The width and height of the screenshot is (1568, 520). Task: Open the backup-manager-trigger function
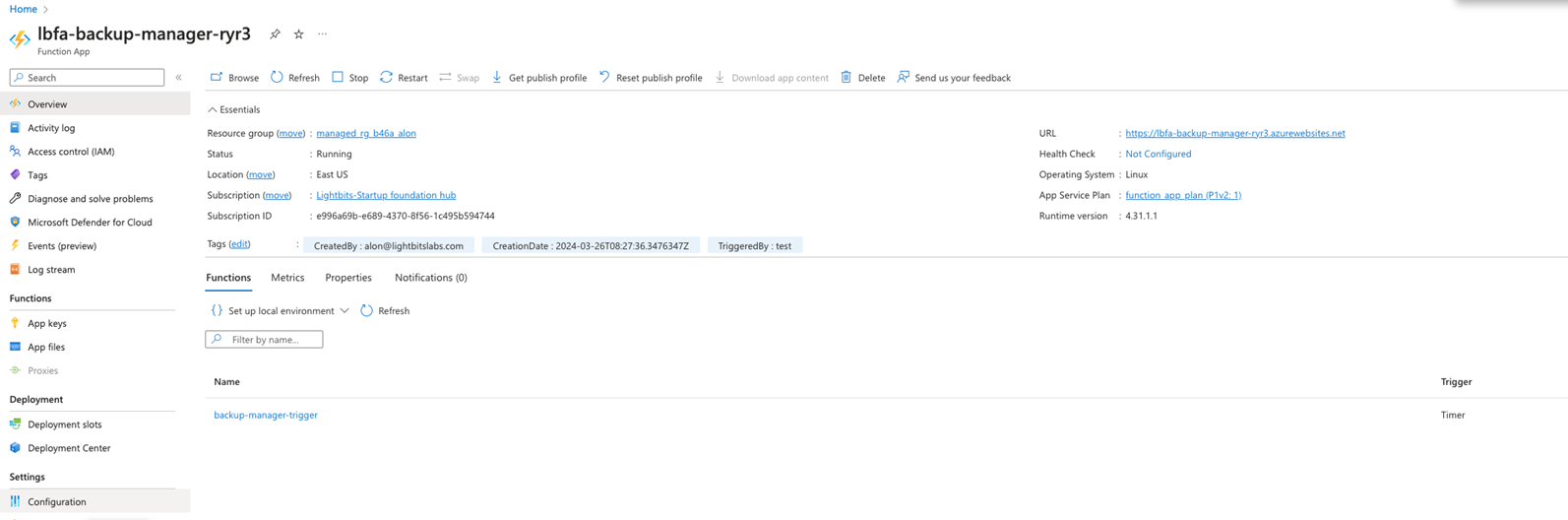pos(266,415)
